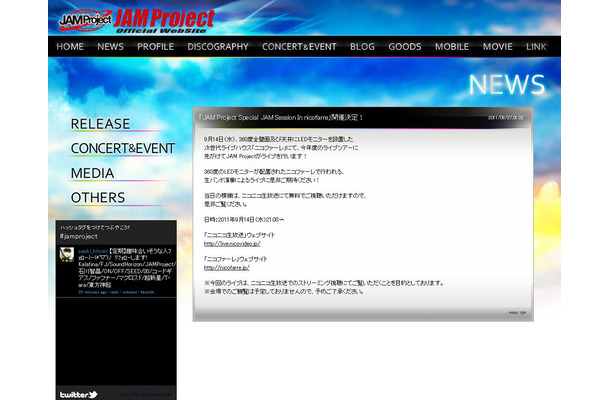Open the live.nicovideo.jp link

[232, 244]
